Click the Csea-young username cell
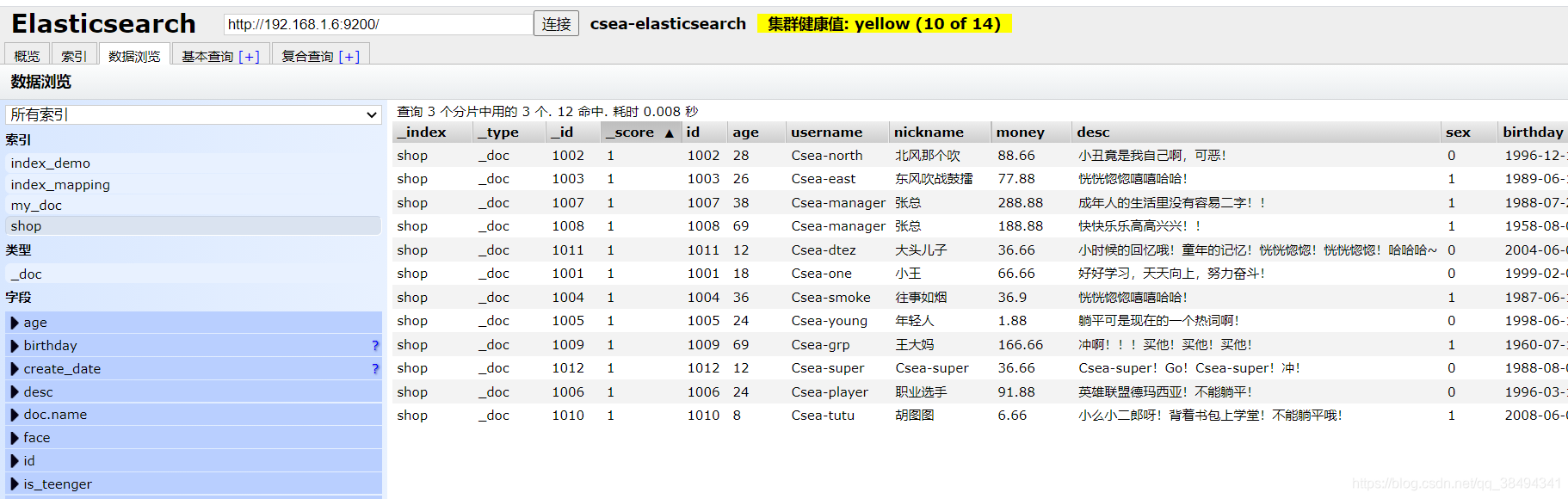This screenshot has height=499, width=1568. pyautogui.click(x=829, y=321)
